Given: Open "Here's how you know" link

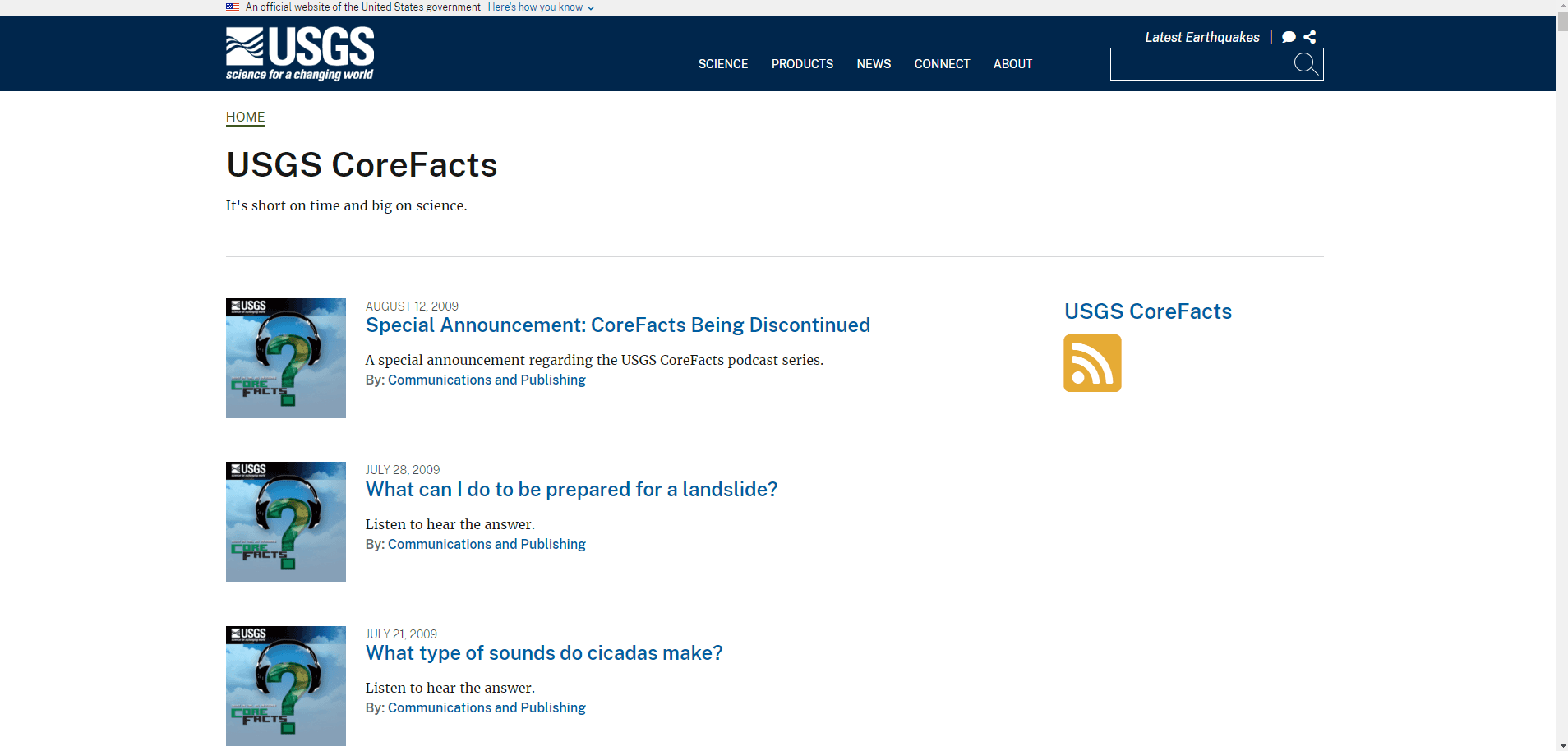Looking at the screenshot, I should [535, 7].
